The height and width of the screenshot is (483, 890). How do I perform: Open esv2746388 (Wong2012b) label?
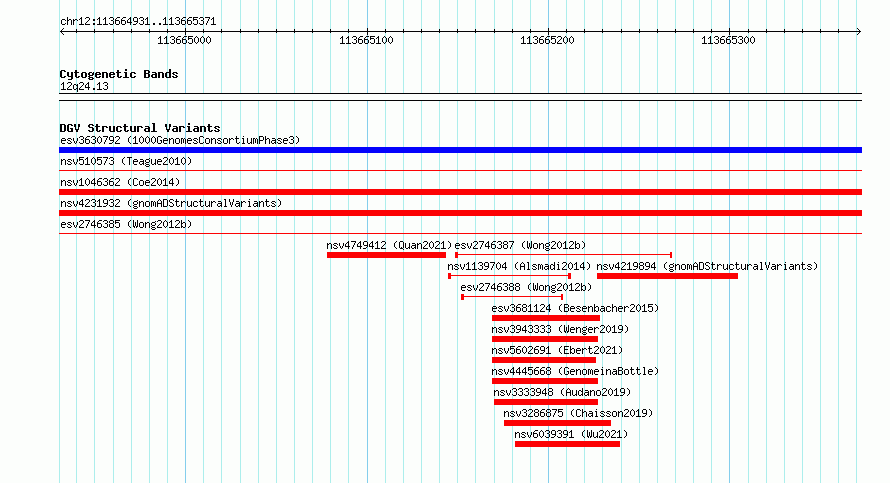click(x=526, y=287)
